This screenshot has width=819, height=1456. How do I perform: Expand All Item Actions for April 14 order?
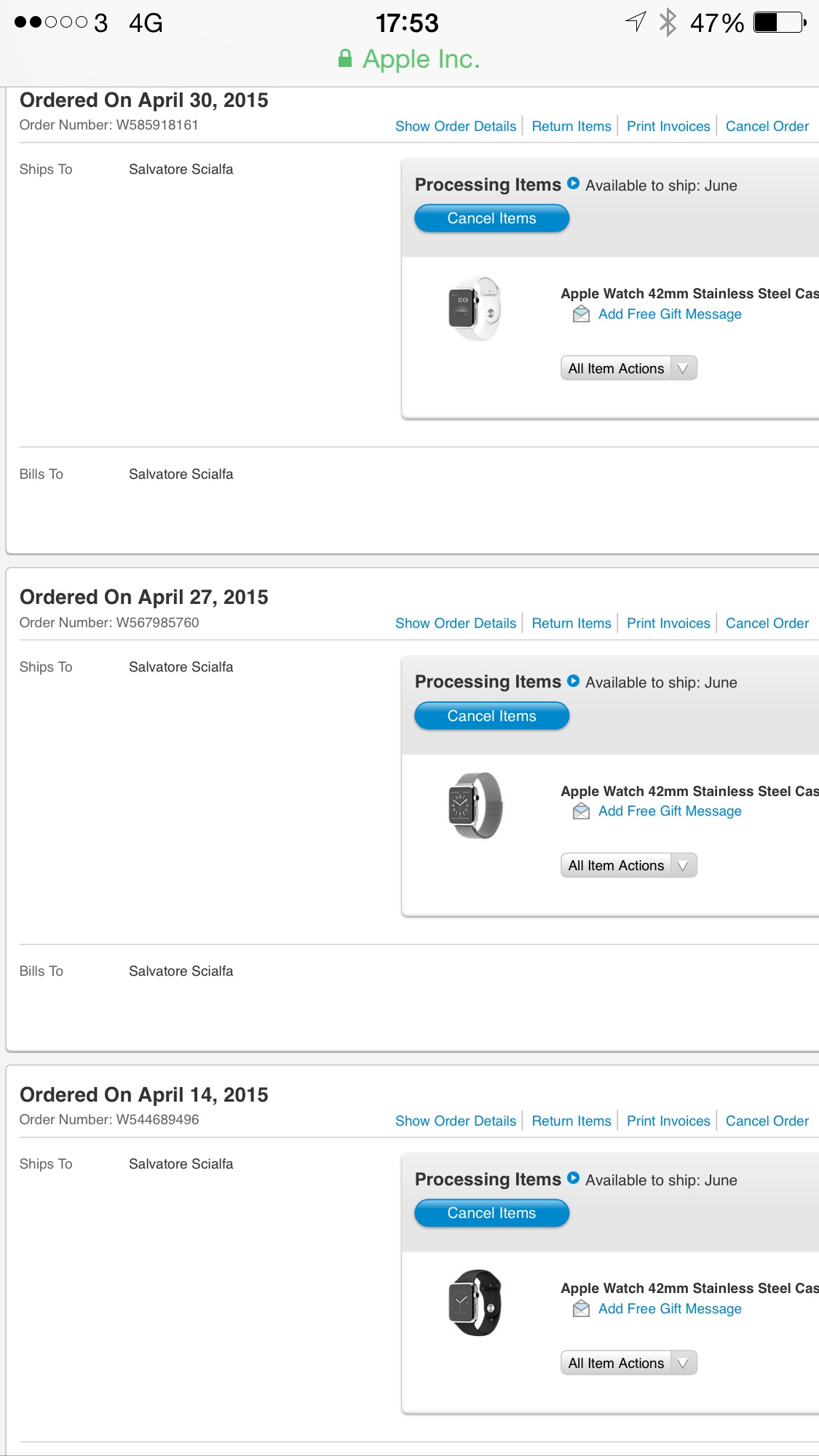tap(628, 1363)
